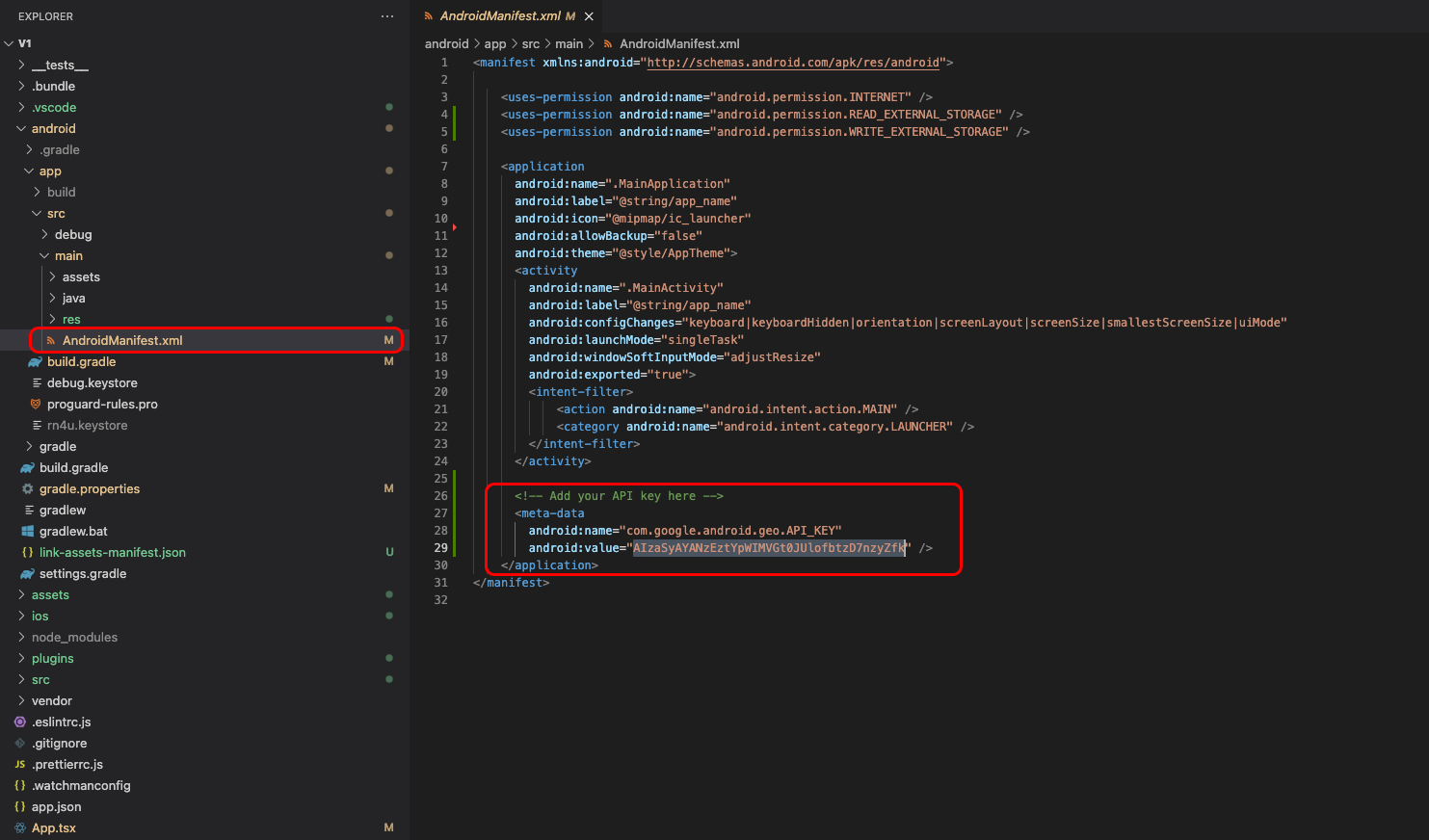Click the gradle.properties gear icon
This screenshot has width=1429, height=840.
(28, 489)
